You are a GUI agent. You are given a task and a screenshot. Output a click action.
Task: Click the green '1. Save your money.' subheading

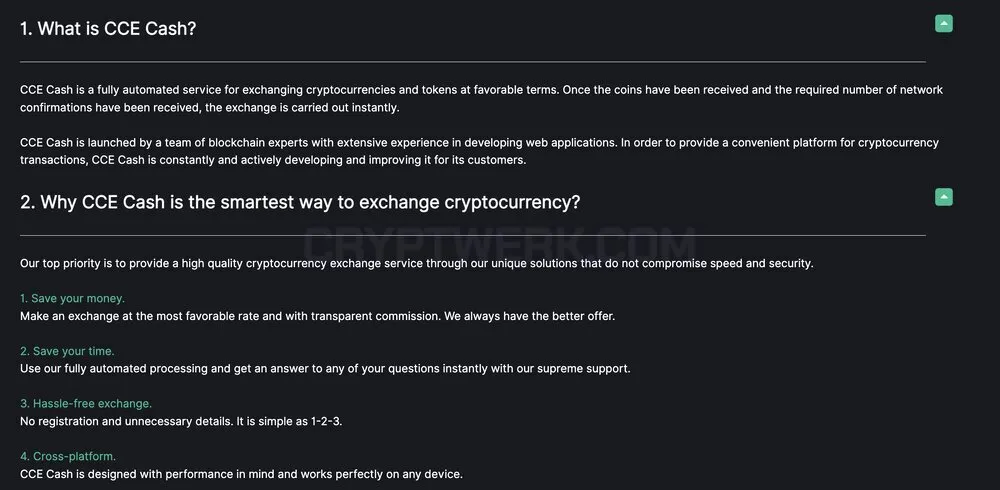pyautogui.click(x=72, y=298)
